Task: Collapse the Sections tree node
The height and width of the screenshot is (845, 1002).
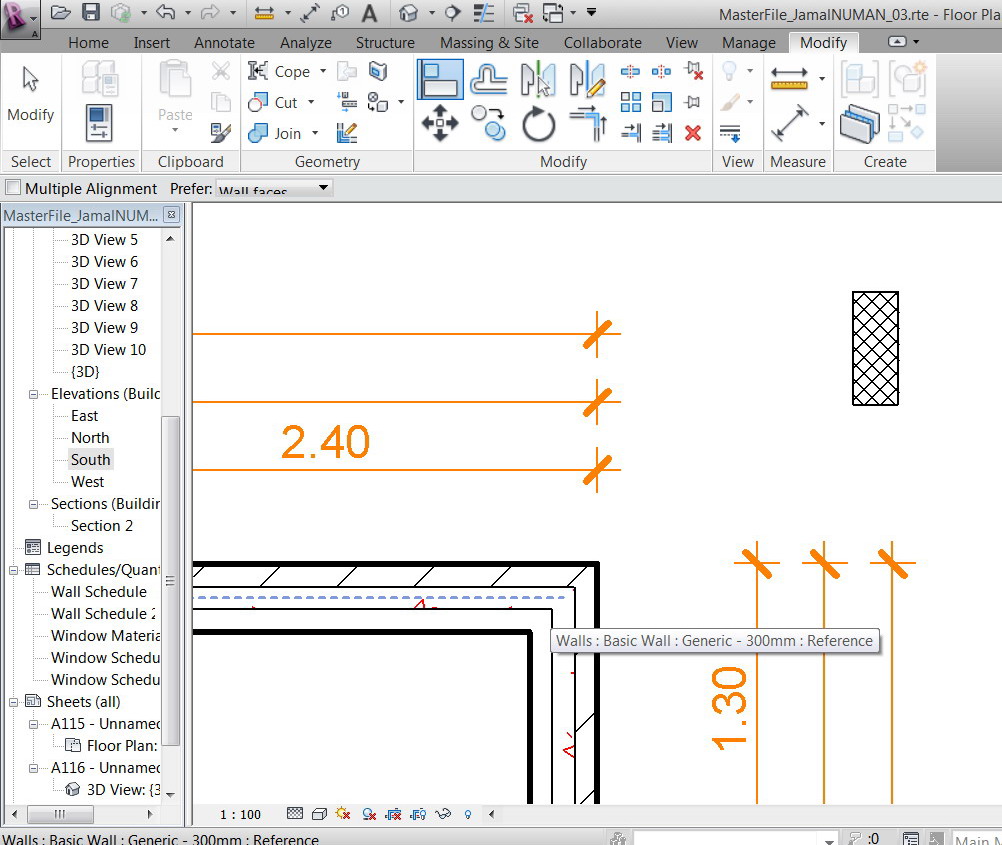Action: tap(33, 504)
